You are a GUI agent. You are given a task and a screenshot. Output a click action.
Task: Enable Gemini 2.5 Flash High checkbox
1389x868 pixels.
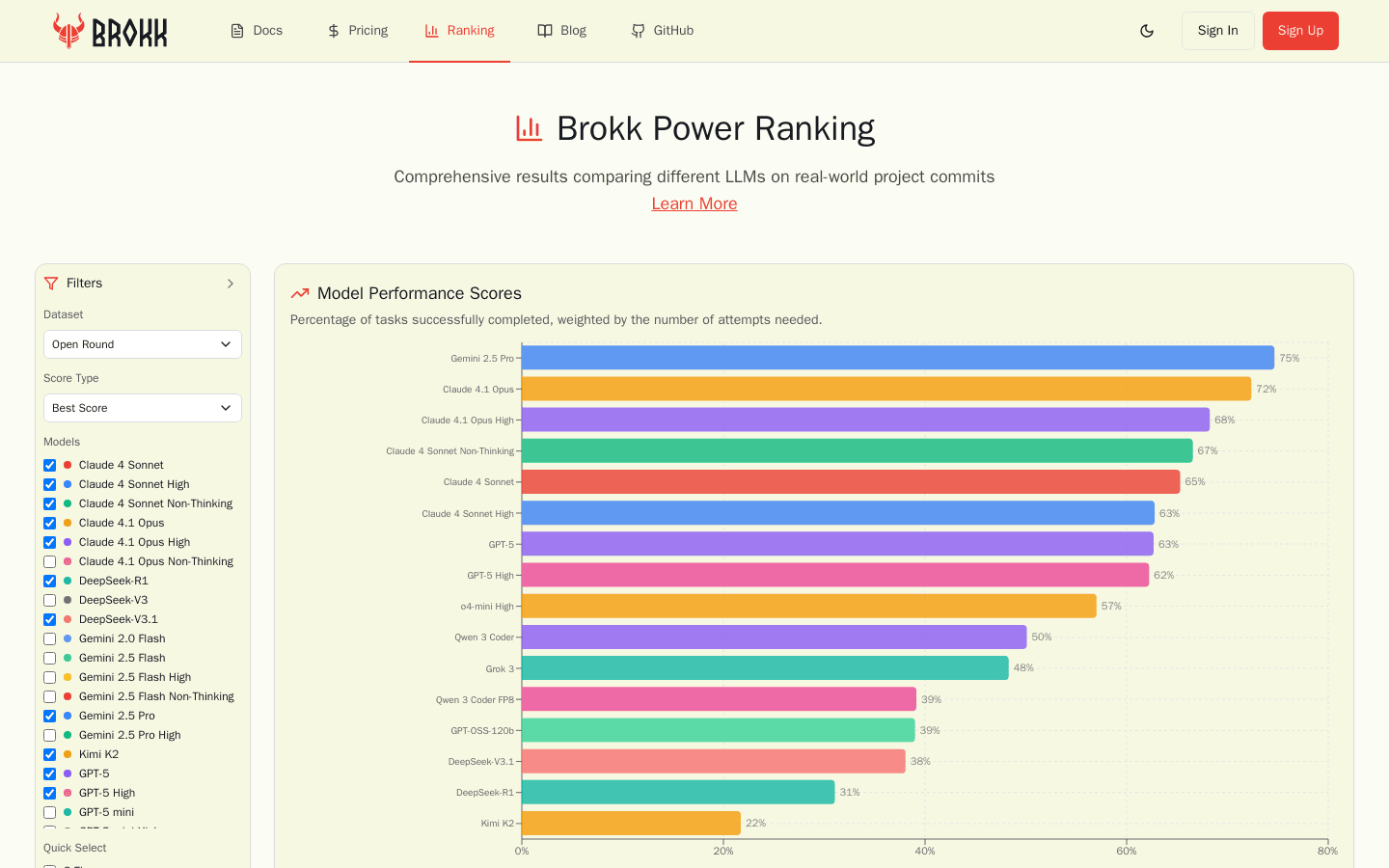(x=49, y=677)
